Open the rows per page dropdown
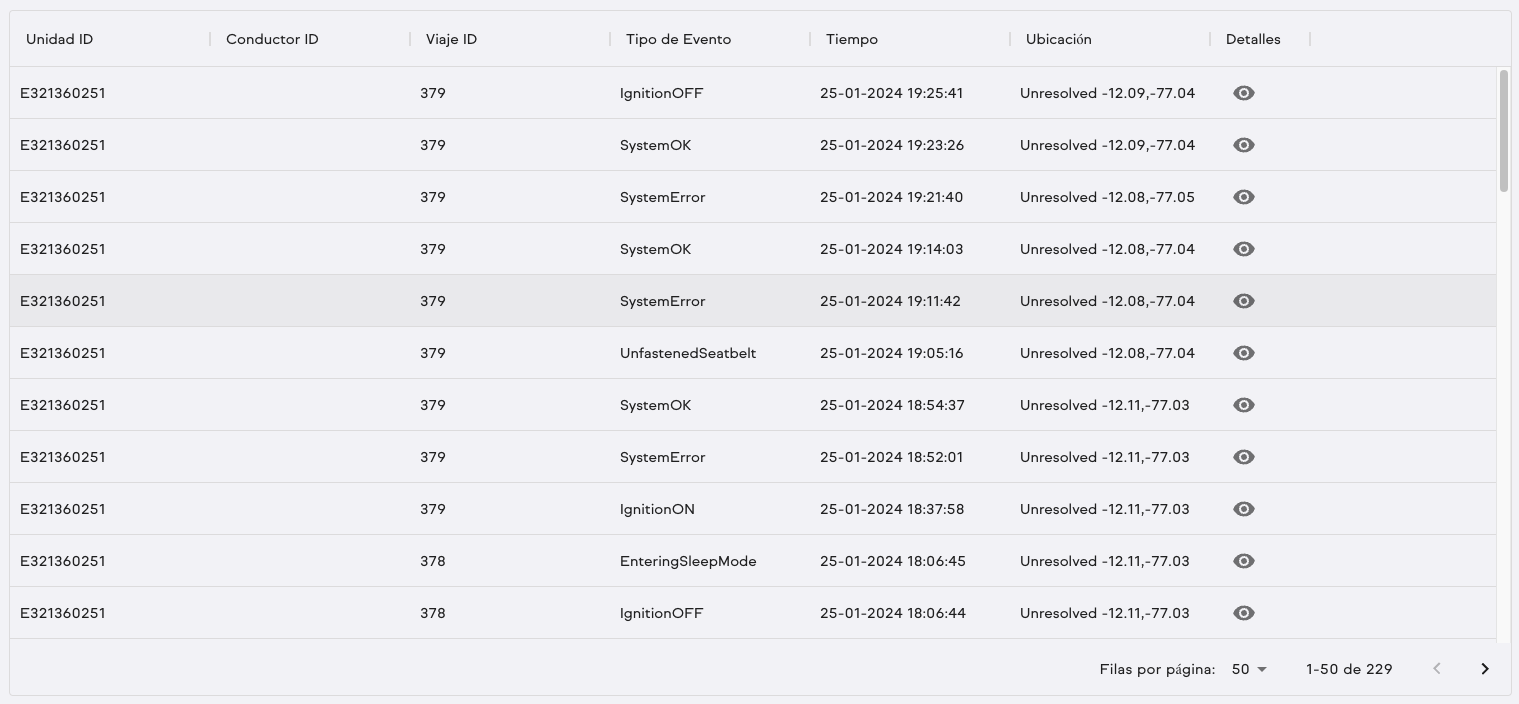This screenshot has height=704, width=1519. (1249, 669)
